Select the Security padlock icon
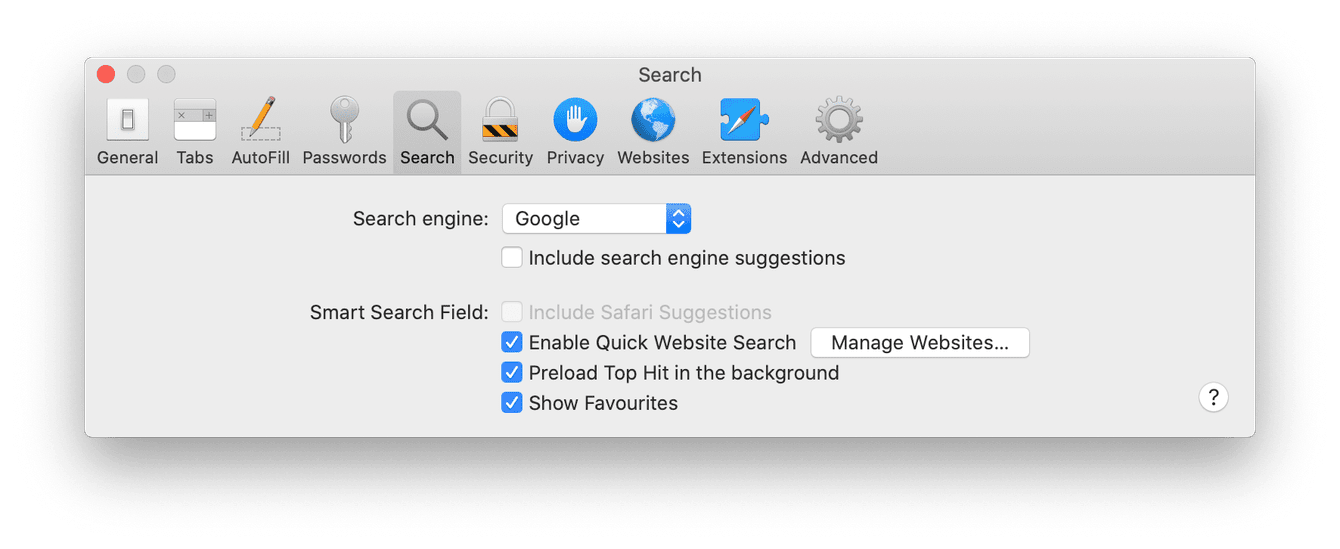1340x549 pixels. (x=500, y=121)
